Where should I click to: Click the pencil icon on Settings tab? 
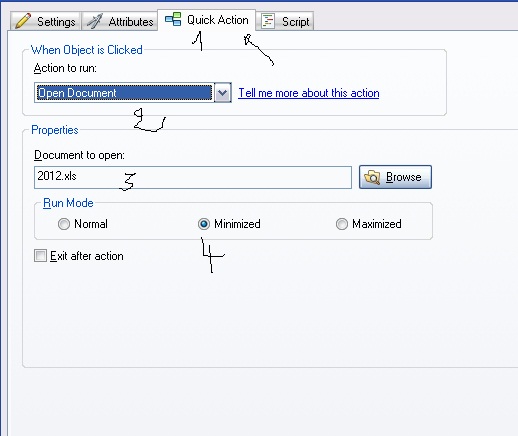pos(23,21)
